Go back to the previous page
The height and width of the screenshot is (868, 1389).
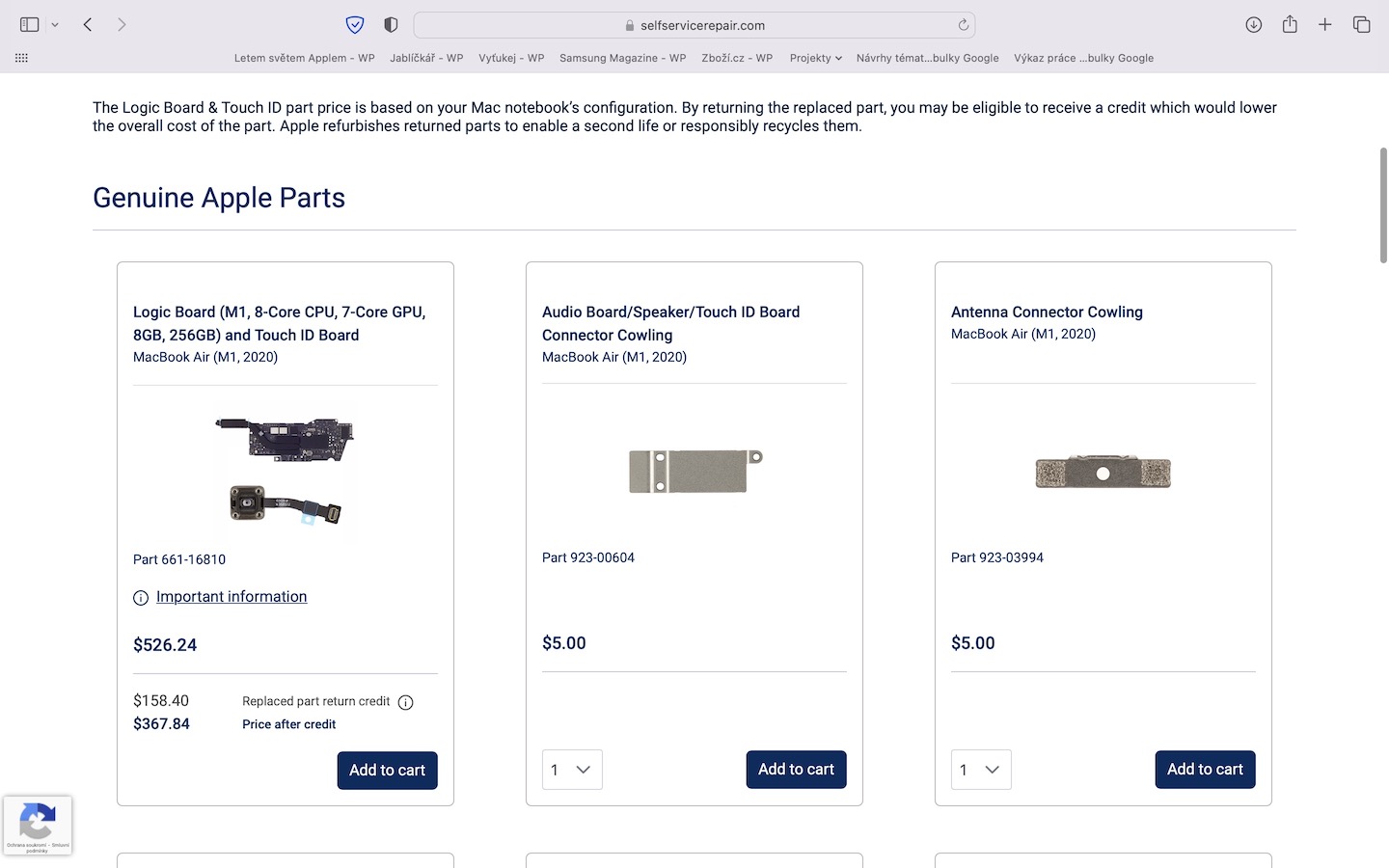click(x=88, y=25)
